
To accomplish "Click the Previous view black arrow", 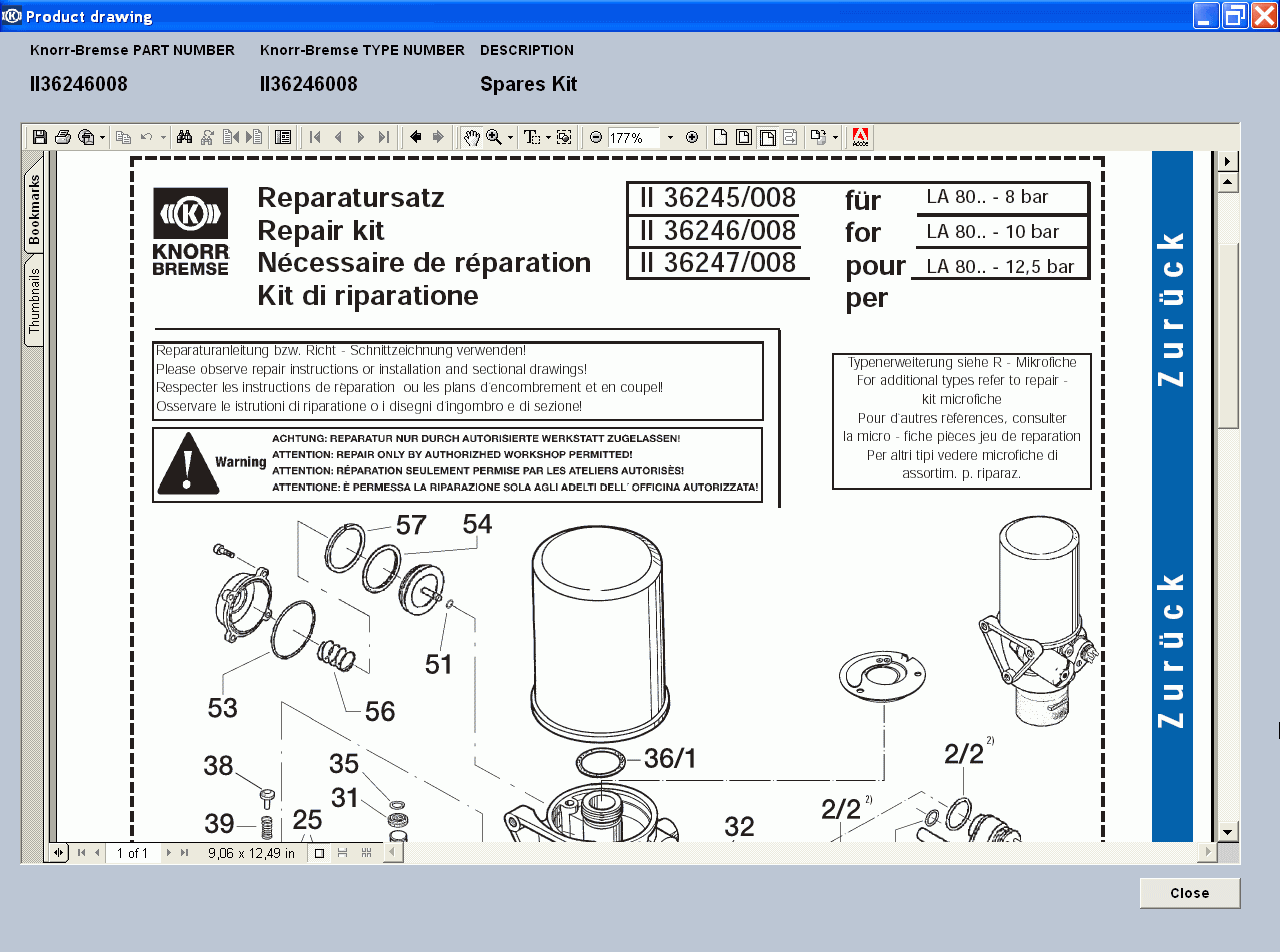I will (x=415, y=137).
